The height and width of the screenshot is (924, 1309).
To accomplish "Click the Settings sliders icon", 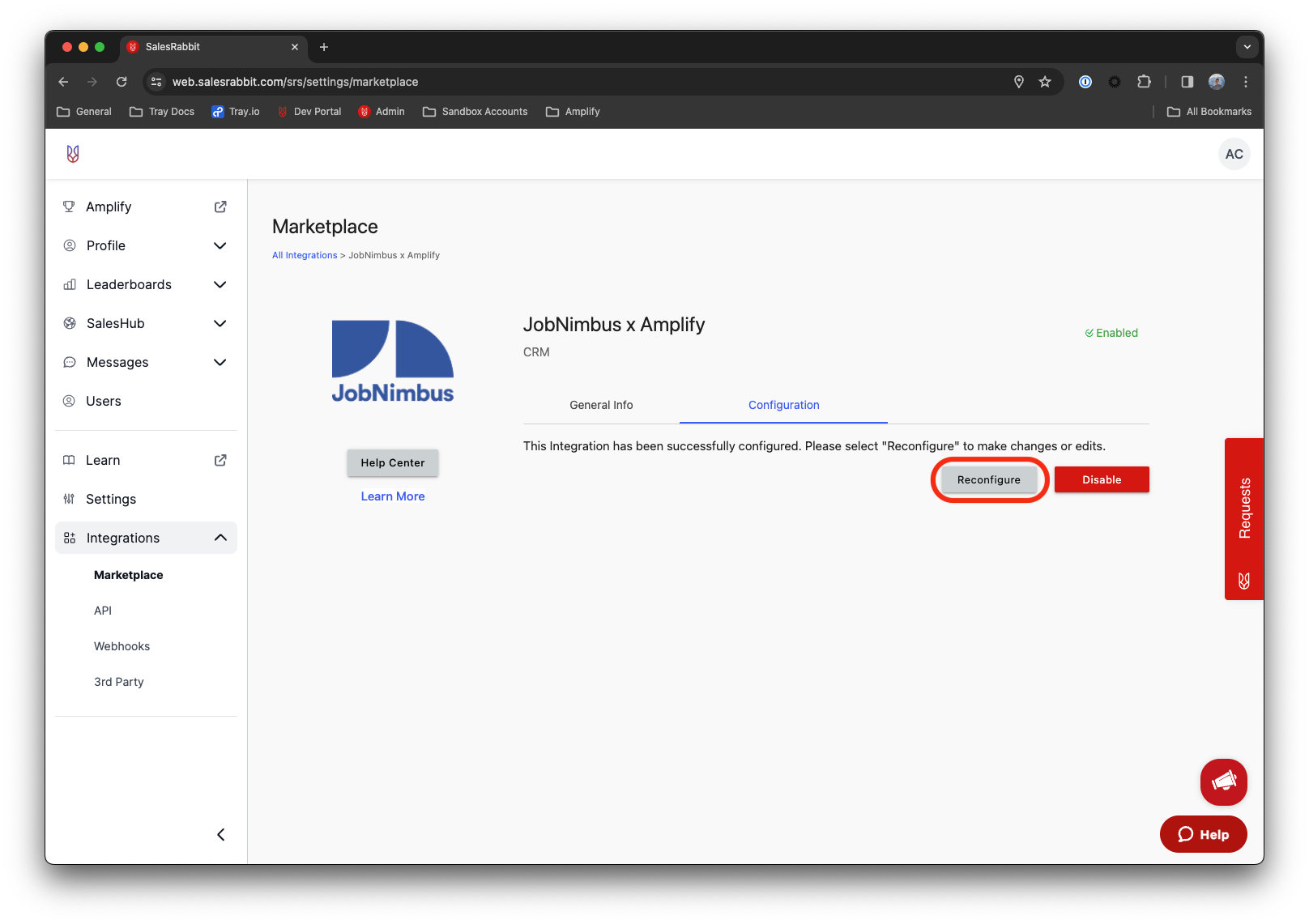I will 69,499.
